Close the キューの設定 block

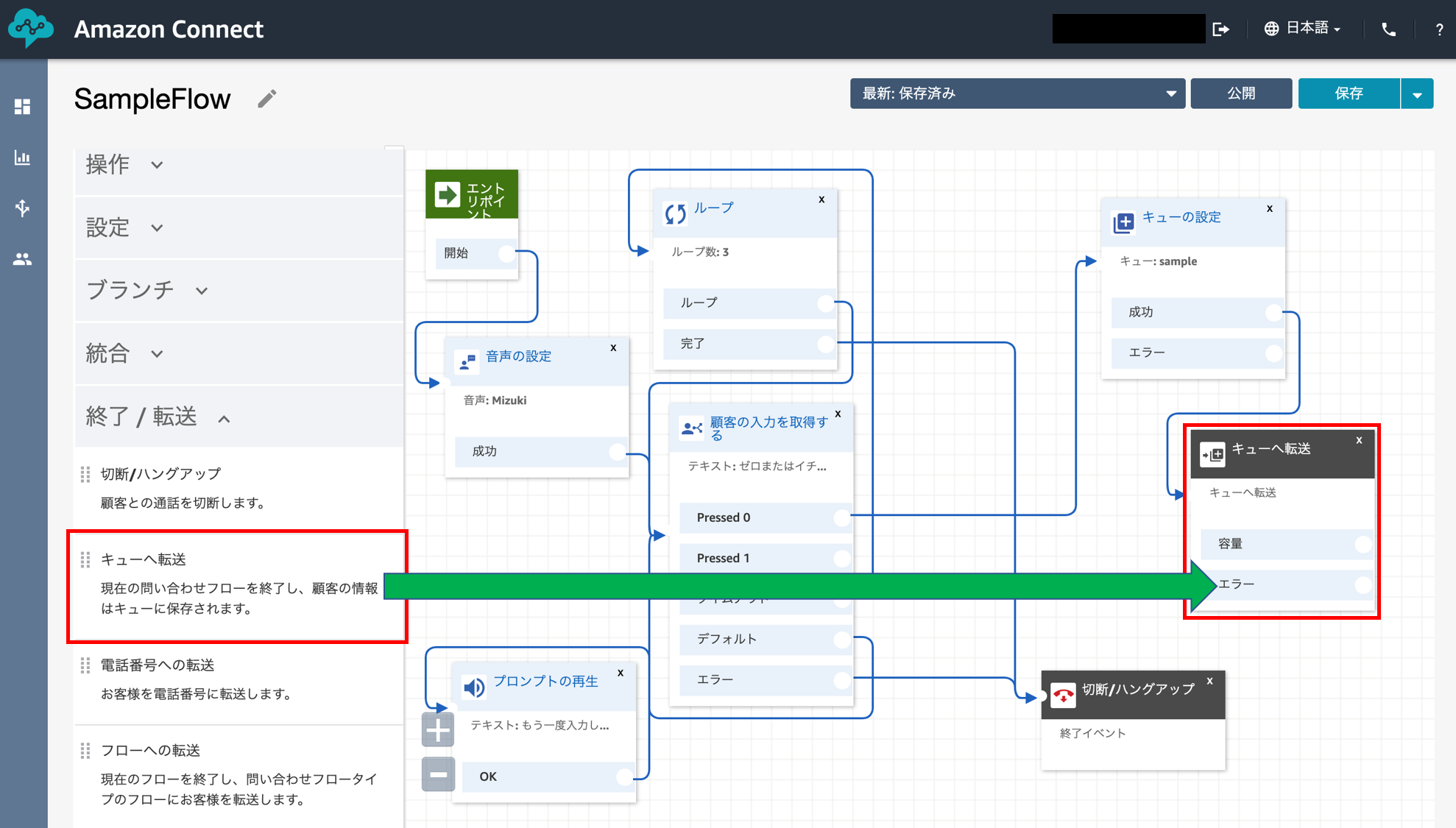1270,208
